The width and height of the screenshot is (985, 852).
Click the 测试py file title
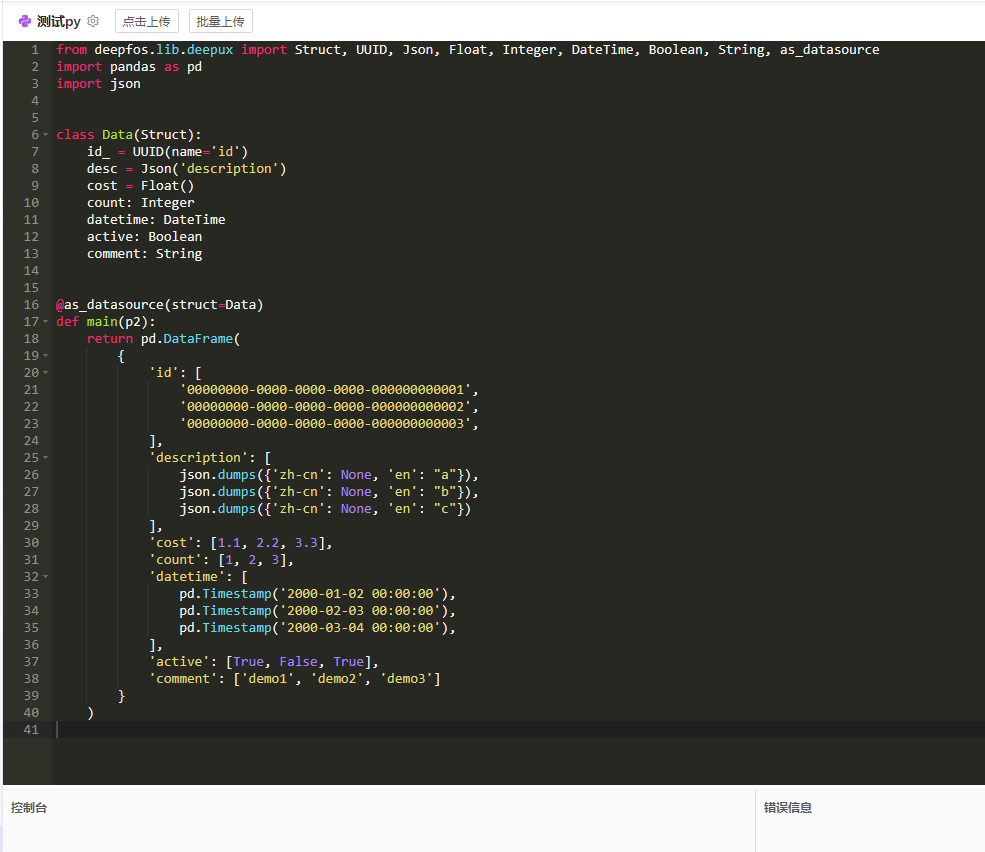(x=58, y=21)
